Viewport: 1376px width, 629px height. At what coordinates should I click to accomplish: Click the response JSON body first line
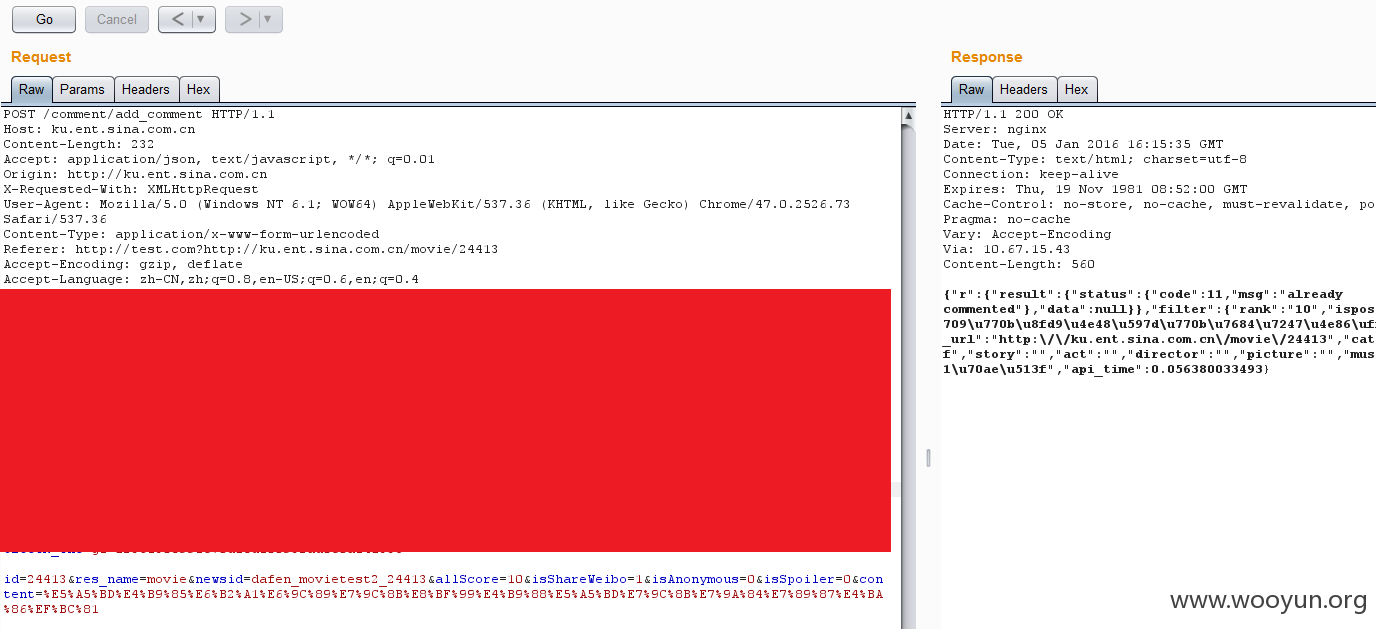point(1159,294)
